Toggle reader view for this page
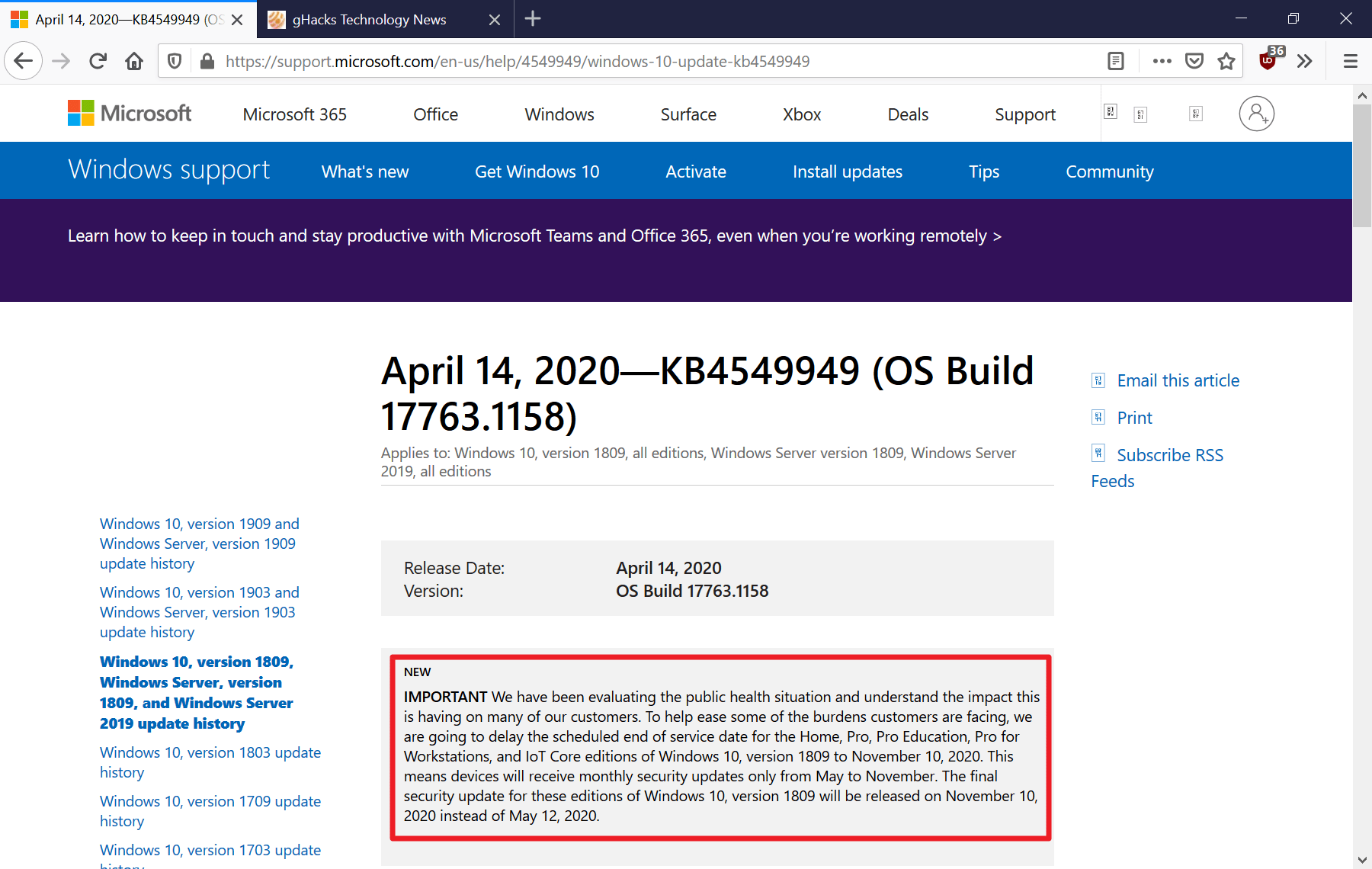Image resolution: width=1372 pixels, height=869 pixels. (x=1116, y=61)
